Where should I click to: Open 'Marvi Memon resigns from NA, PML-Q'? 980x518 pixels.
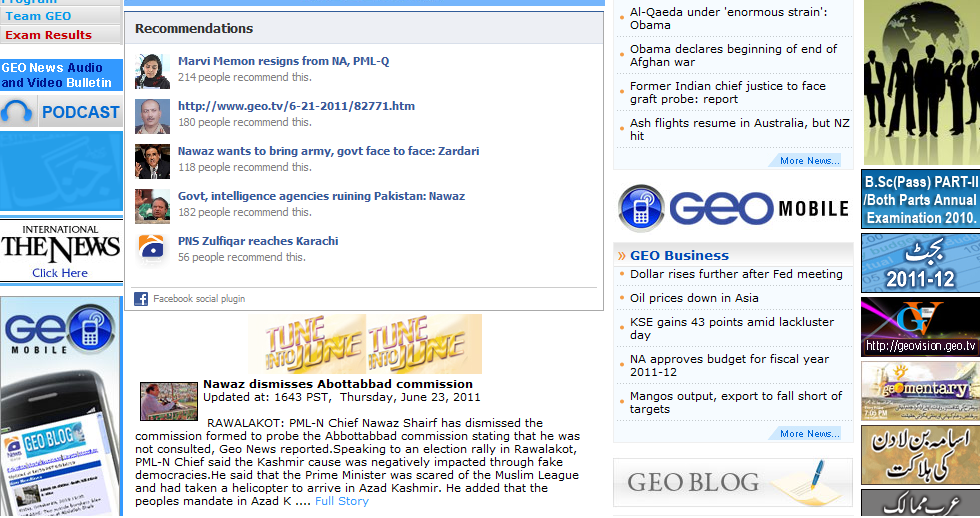coord(283,61)
